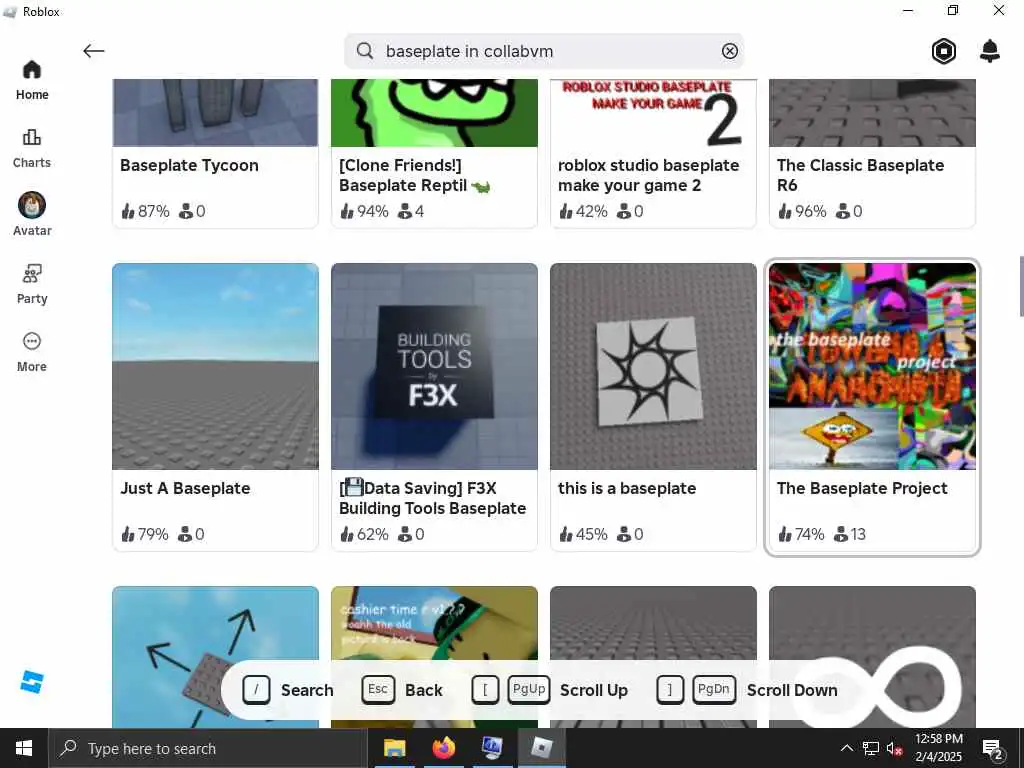
Task: Open the notifications bell
Action: click(990, 51)
